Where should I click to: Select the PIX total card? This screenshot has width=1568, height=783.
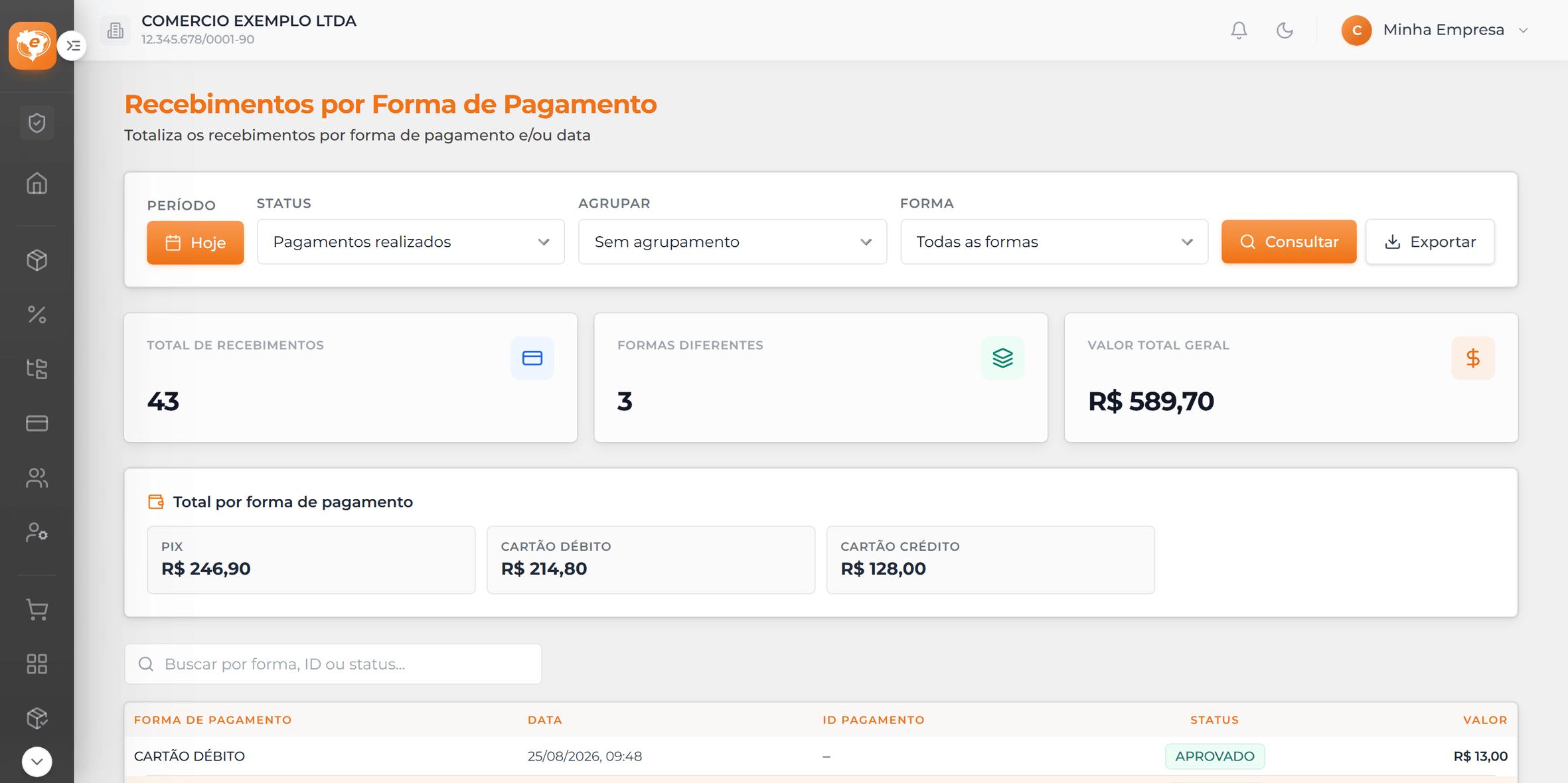[x=311, y=560]
